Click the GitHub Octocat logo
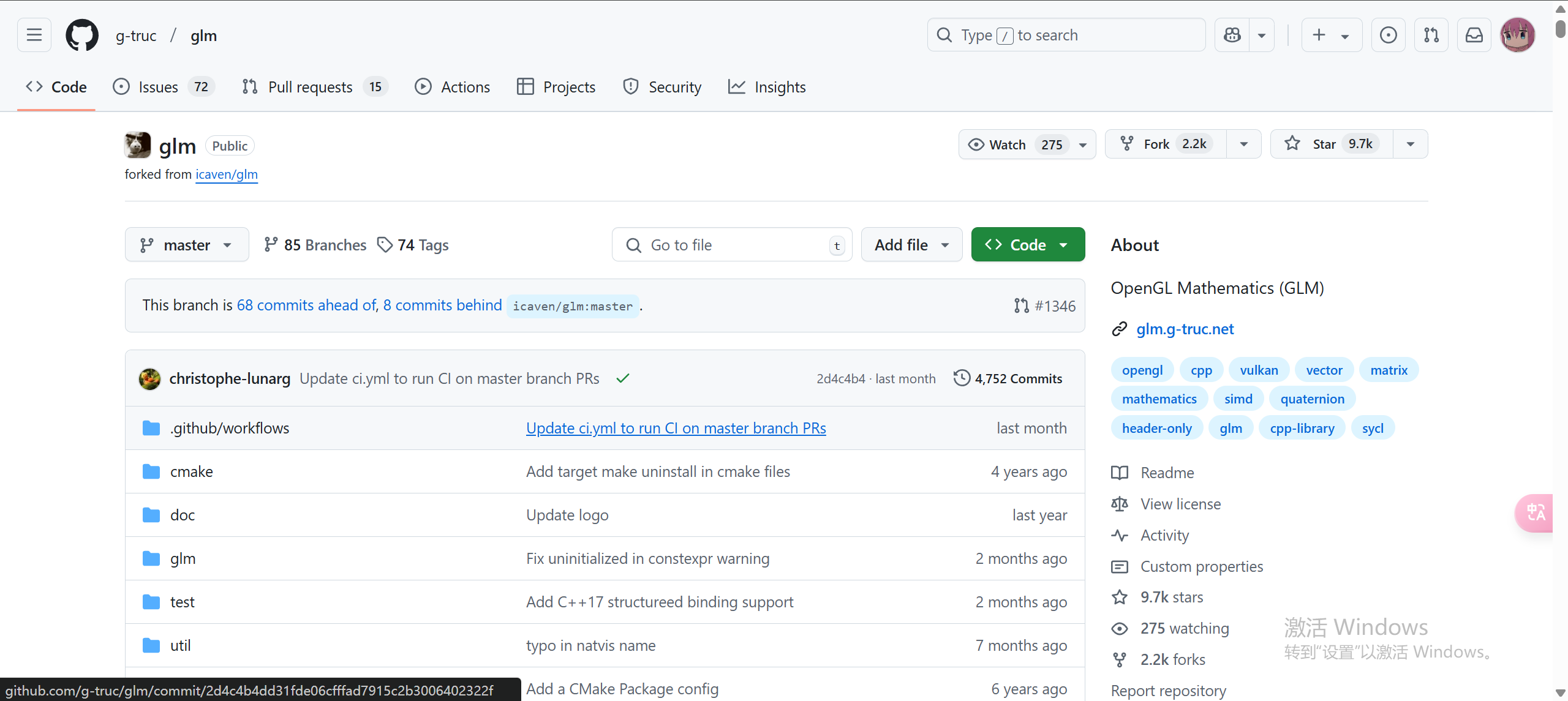This screenshot has height=701, width=1568. (x=82, y=35)
